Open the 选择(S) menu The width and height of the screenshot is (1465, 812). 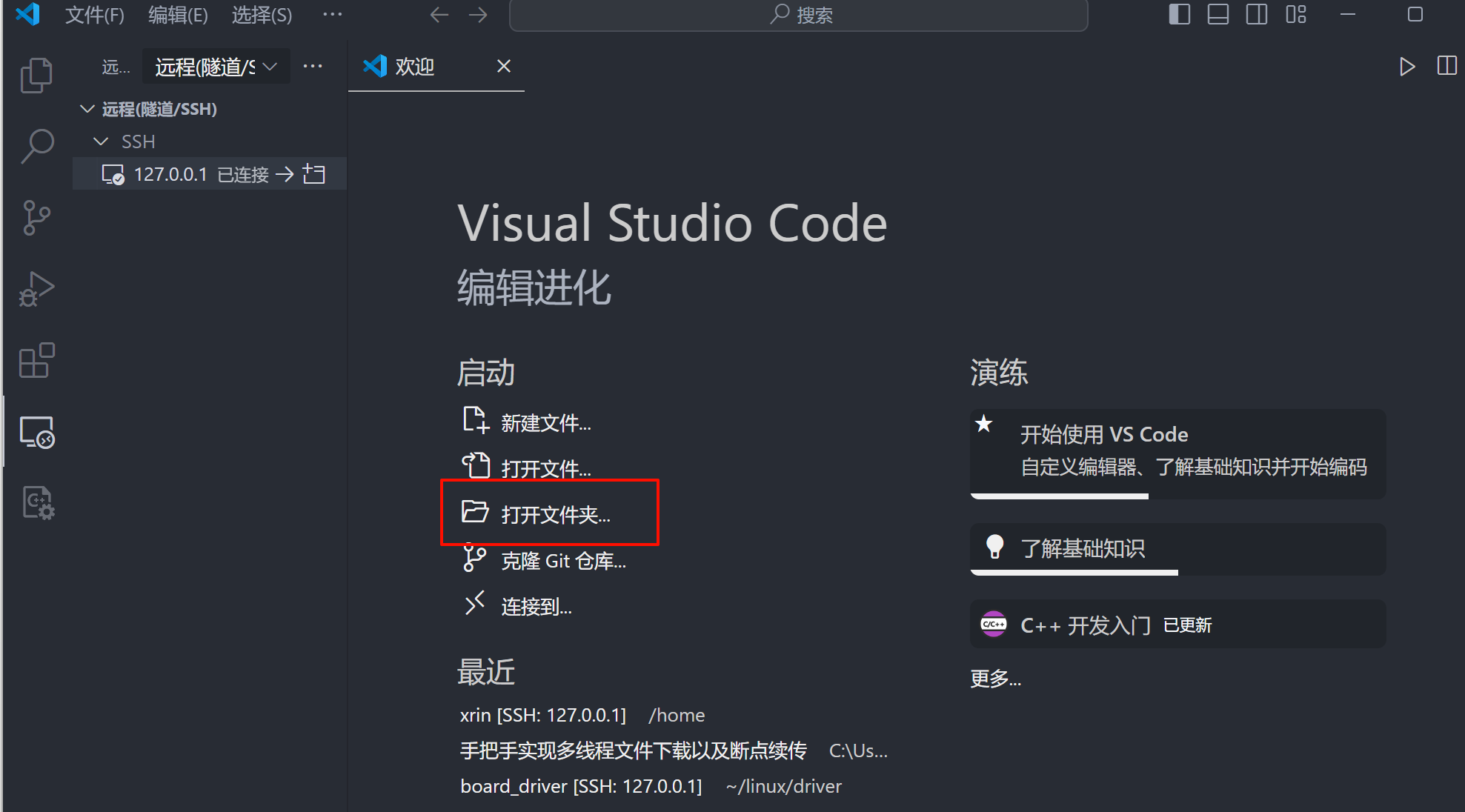click(x=262, y=15)
